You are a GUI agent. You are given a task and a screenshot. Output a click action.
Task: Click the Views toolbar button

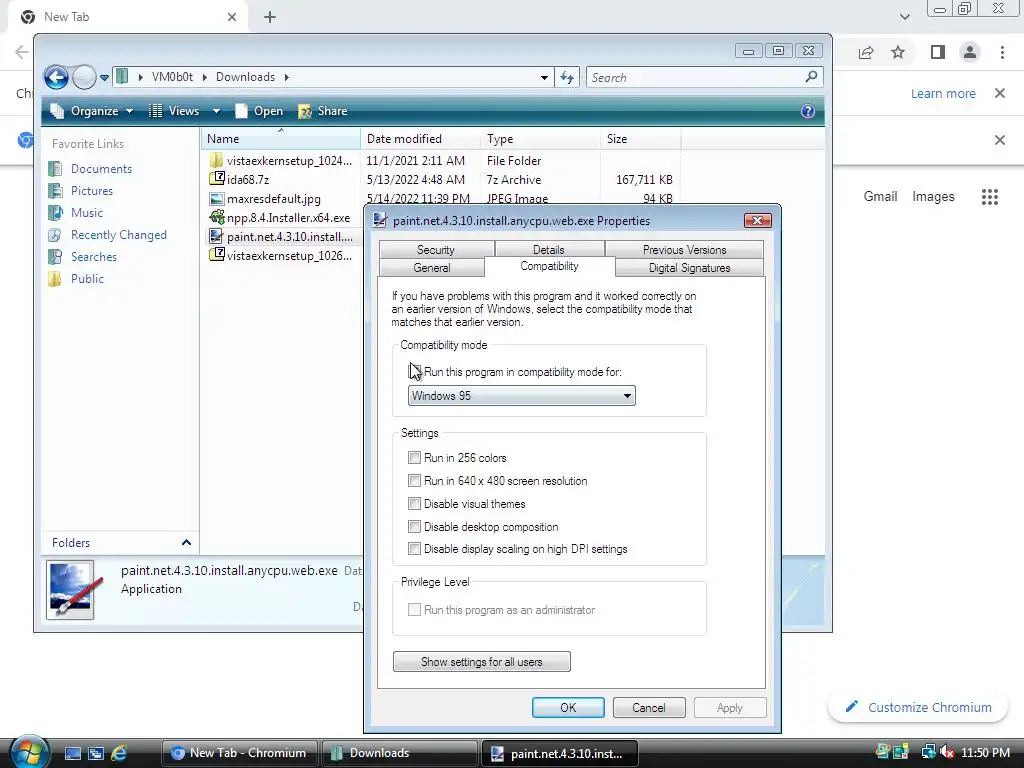click(174, 111)
